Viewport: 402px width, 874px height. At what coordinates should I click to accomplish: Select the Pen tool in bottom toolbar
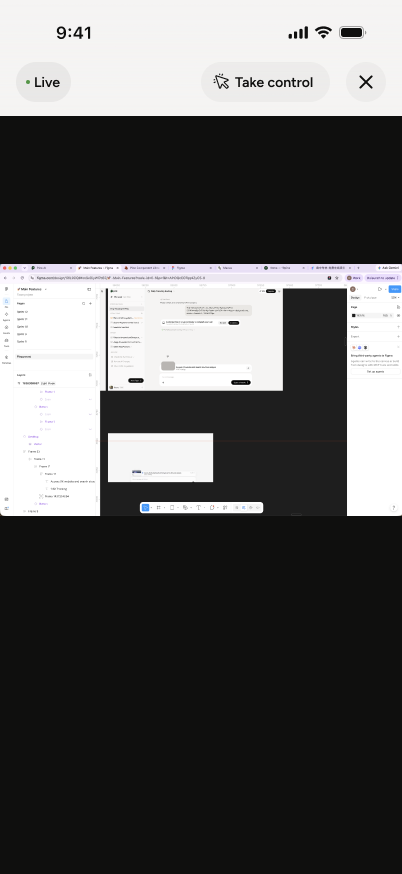click(185, 508)
